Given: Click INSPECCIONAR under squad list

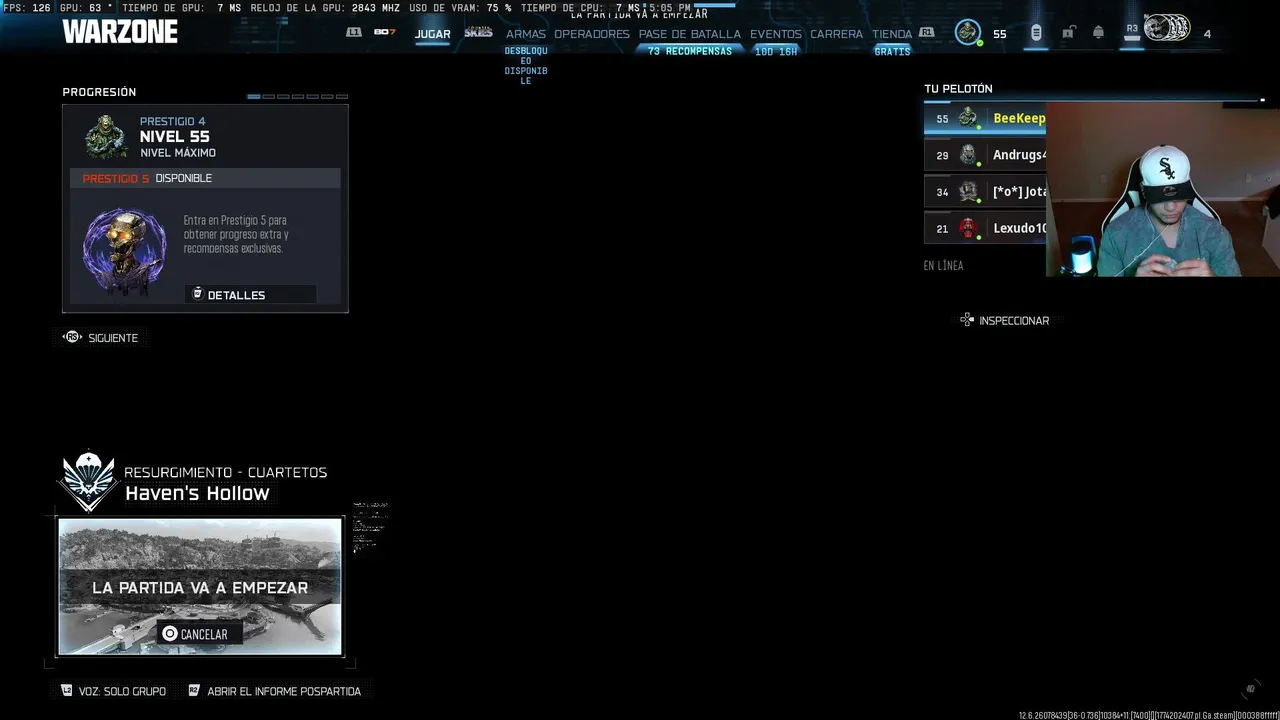Looking at the screenshot, I should click(x=1005, y=320).
